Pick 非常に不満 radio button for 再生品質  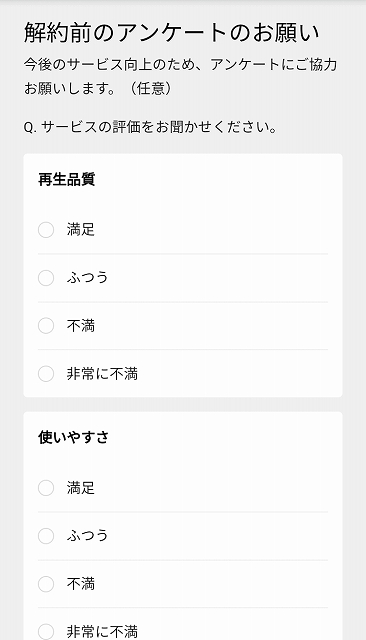pyautogui.click(x=46, y=374)
